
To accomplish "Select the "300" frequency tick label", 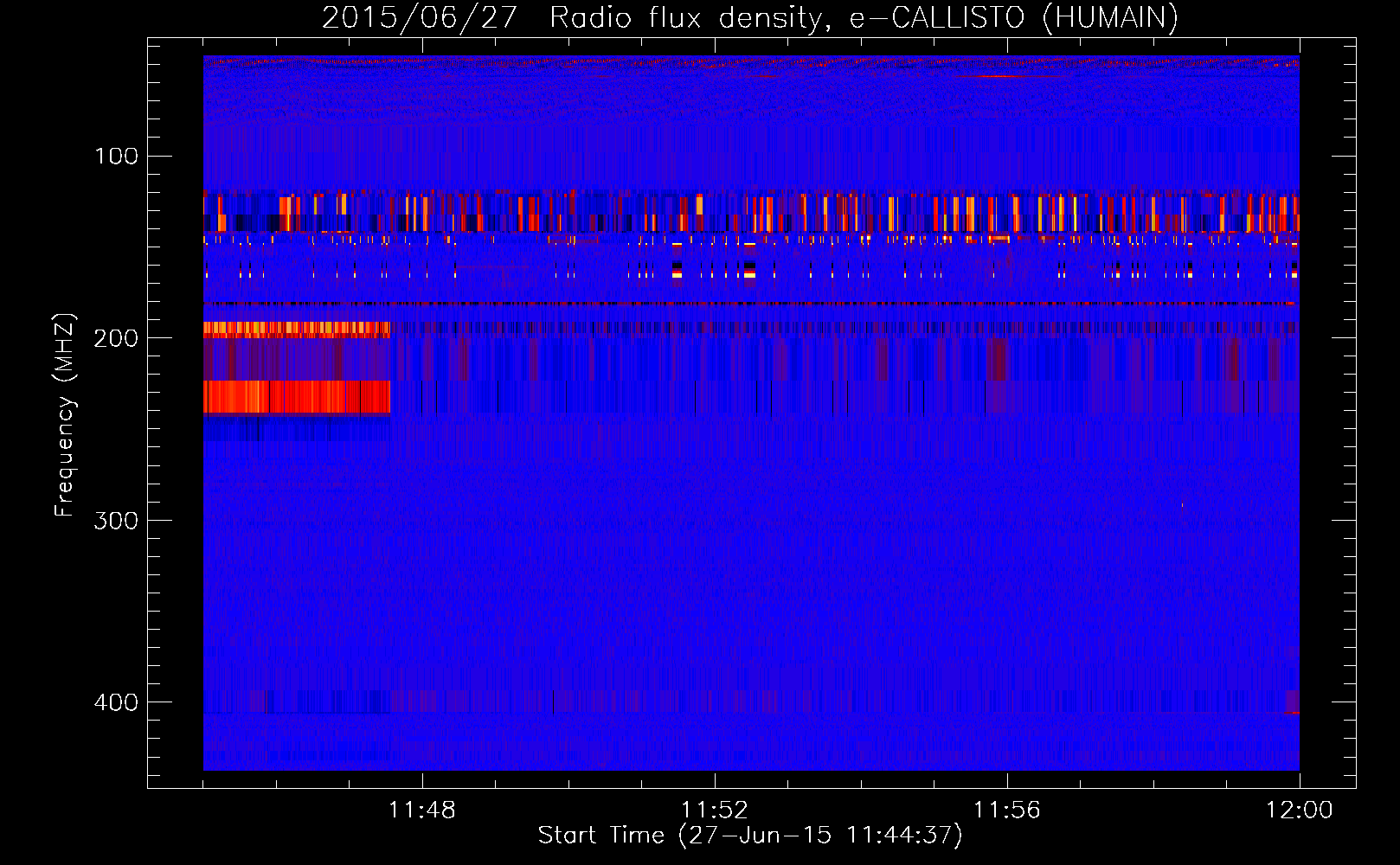I will coord(117,520).
